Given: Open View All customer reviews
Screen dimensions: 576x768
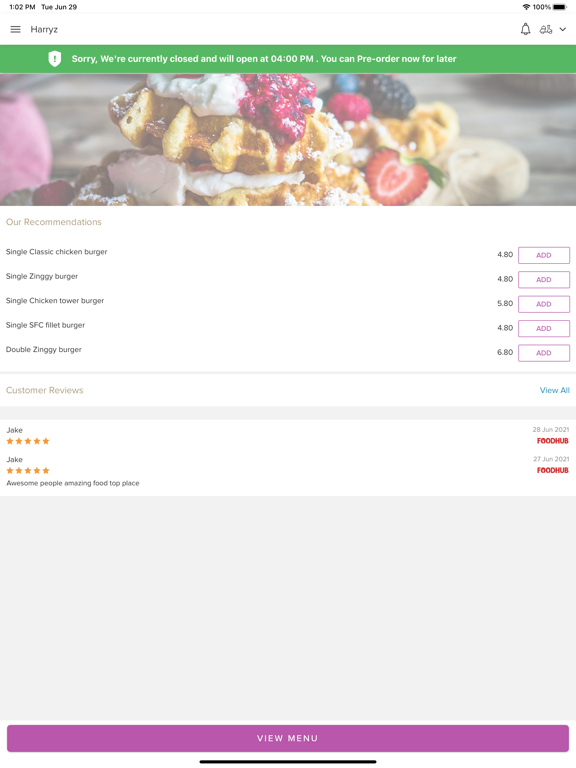Looking at the screenshot, I should click(554, 390).
